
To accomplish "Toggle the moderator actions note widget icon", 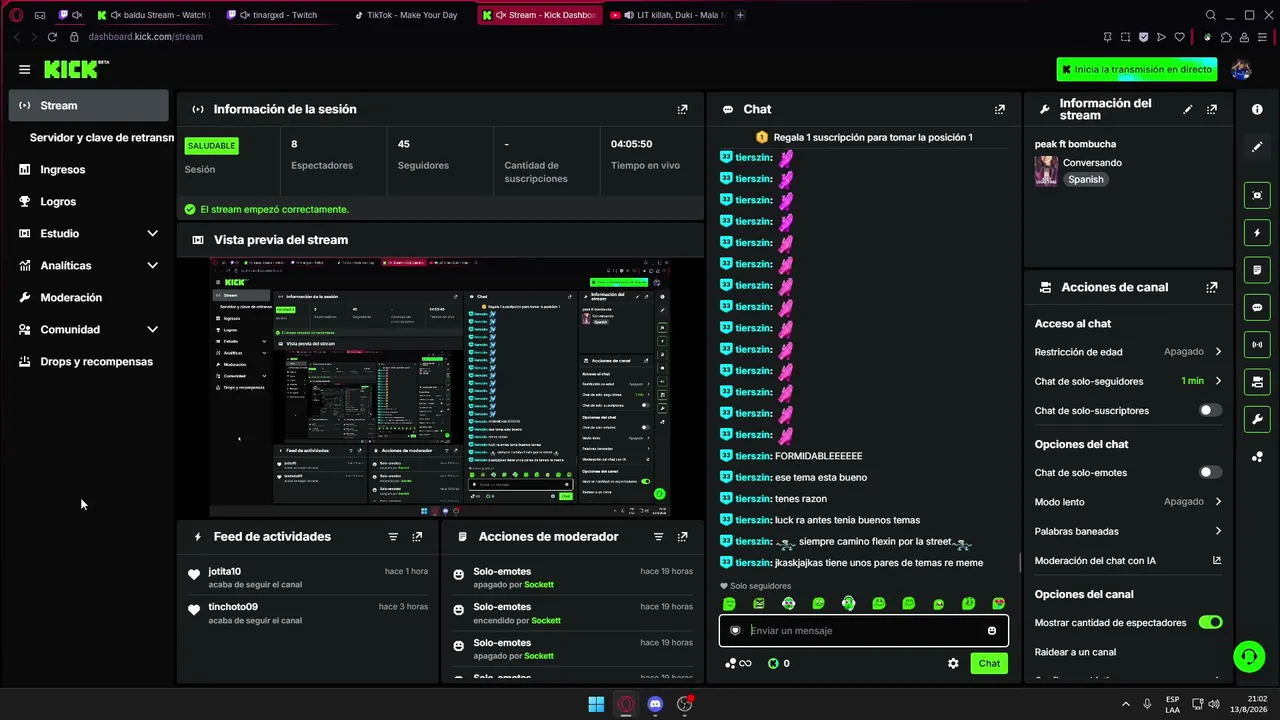I will [x=1257, y=270].
